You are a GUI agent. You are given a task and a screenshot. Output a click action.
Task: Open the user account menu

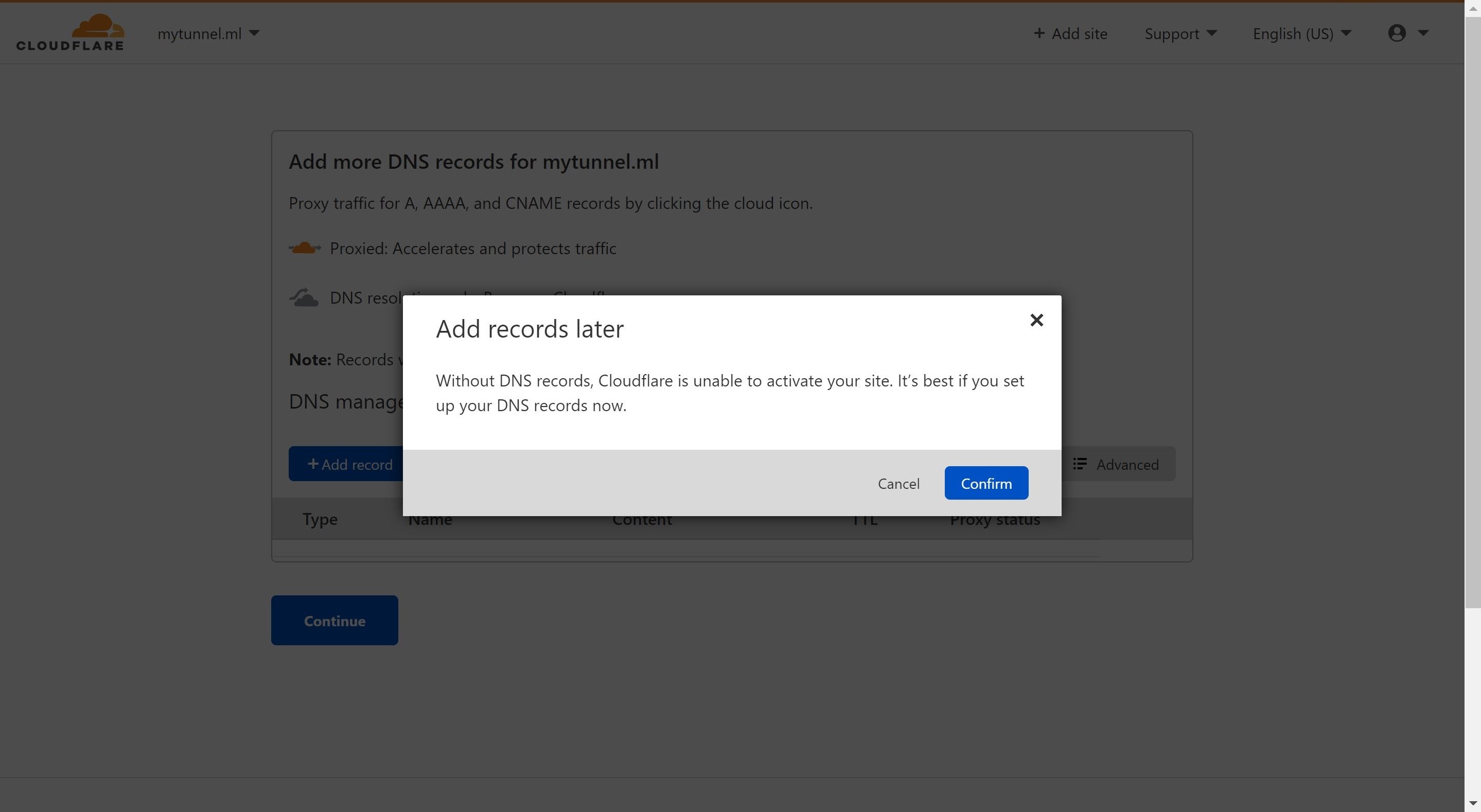pos(1407,33)
